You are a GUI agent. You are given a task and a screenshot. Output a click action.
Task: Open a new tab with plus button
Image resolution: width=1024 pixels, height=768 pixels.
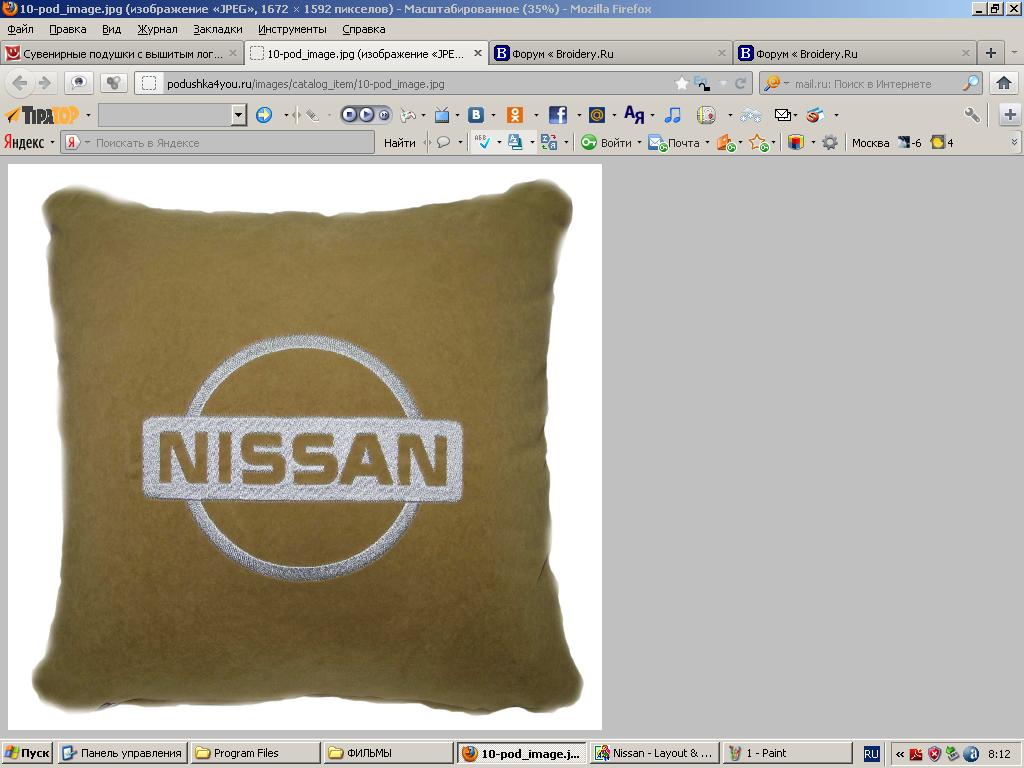point(991,54)
